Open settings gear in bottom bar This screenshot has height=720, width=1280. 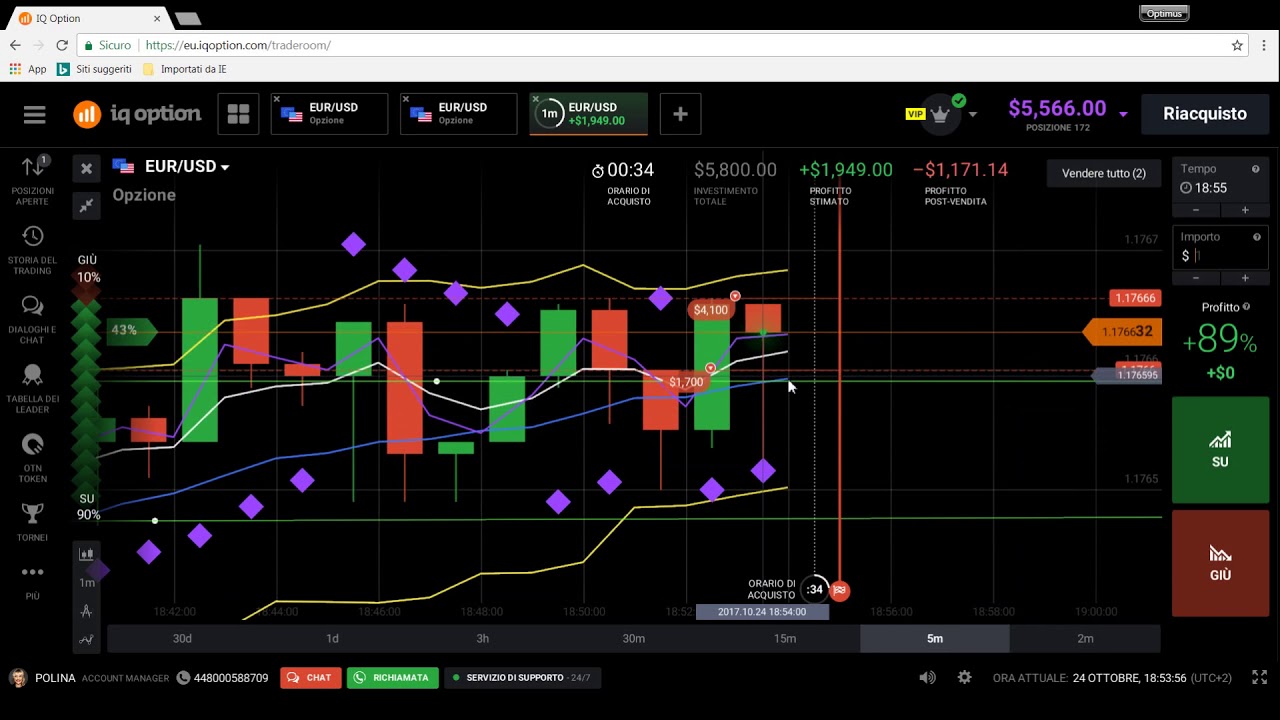point(964,677)
